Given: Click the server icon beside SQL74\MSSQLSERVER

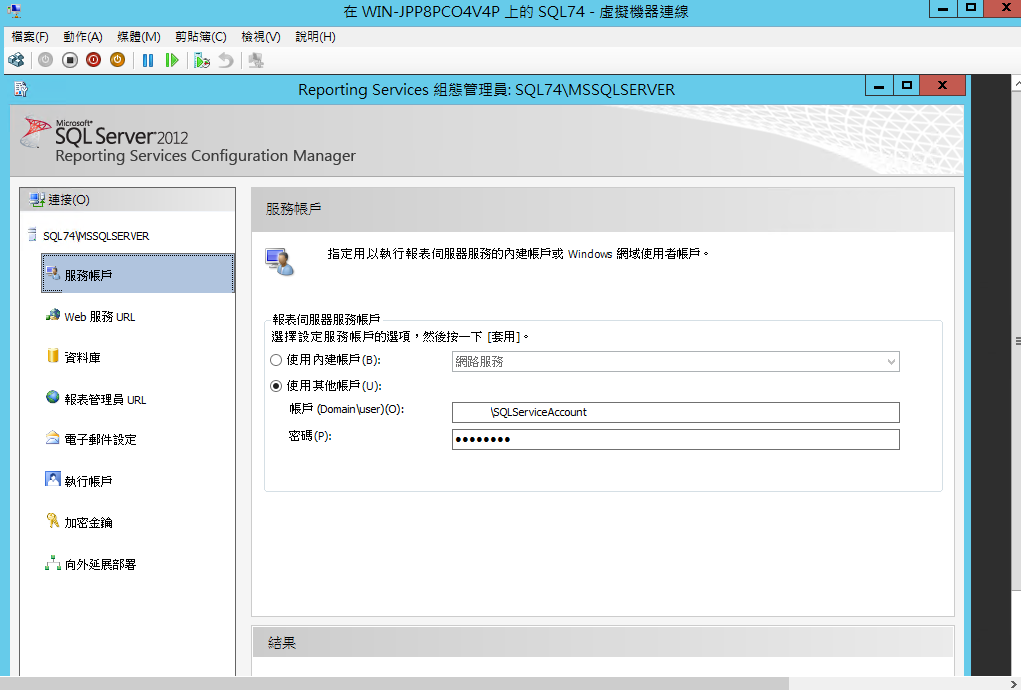Looking at the screenshot, I should [x=32, y=234].
